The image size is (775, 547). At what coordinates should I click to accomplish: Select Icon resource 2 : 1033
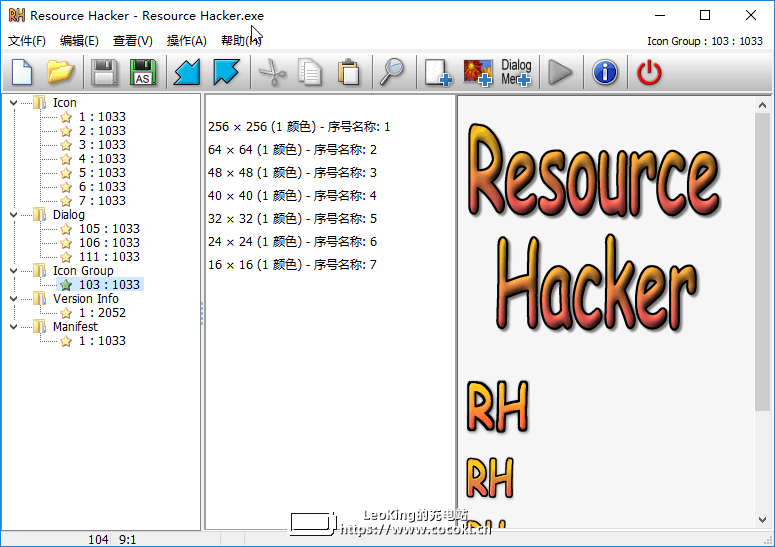tap(102, 131)
